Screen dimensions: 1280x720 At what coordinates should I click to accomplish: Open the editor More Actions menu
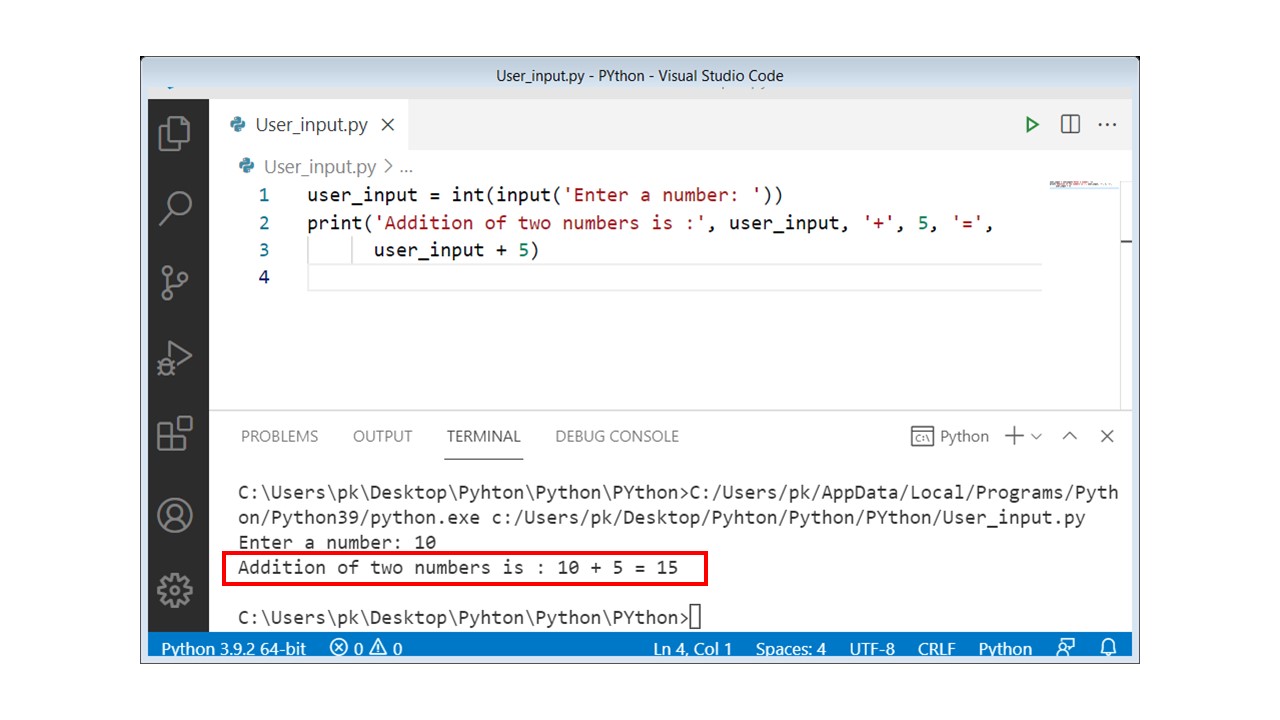tap(1107, 125)
